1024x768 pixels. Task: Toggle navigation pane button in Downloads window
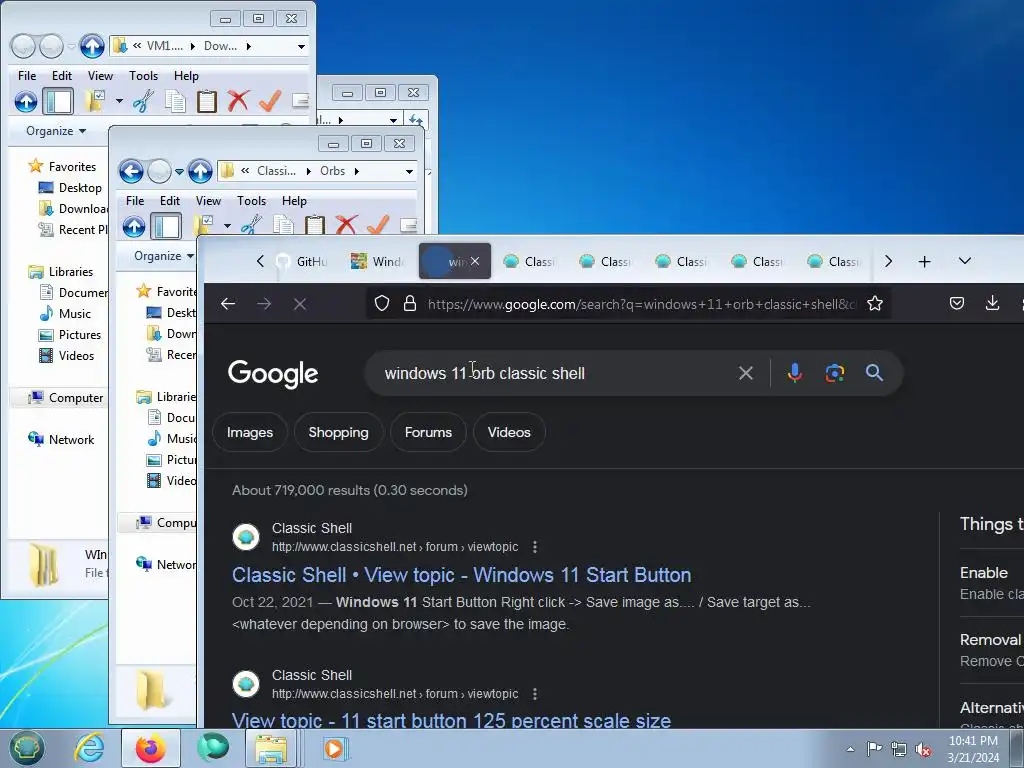coord(57,101)
